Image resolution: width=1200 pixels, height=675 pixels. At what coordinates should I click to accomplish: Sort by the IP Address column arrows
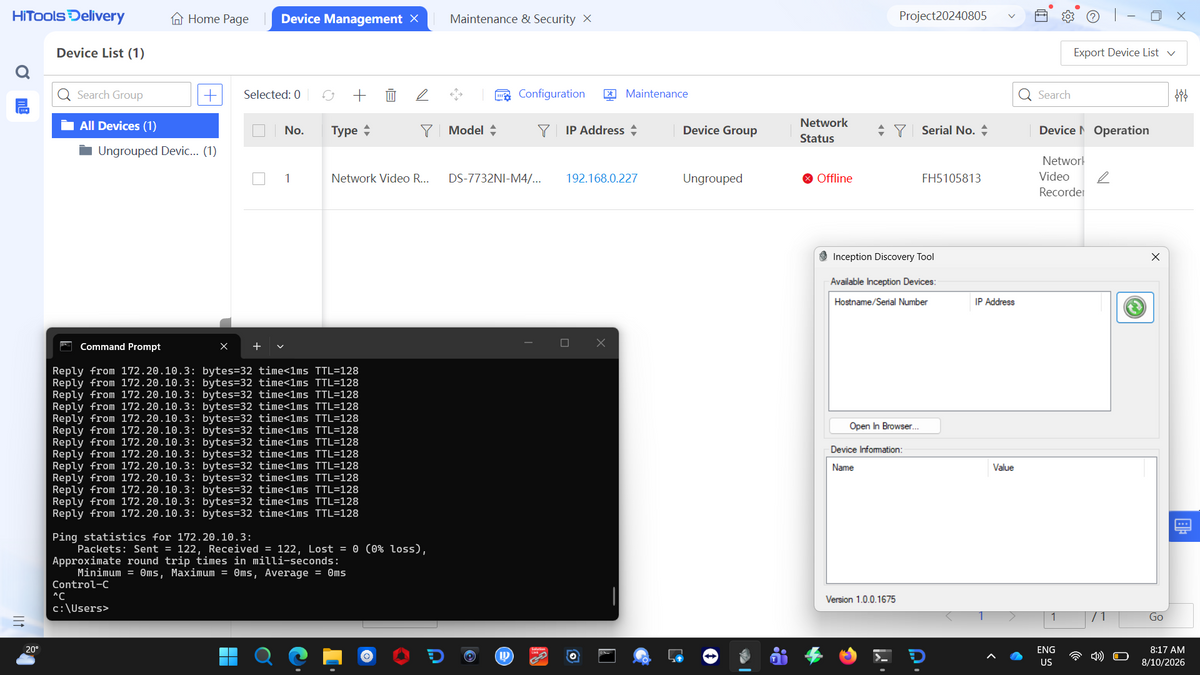[634, 131]
